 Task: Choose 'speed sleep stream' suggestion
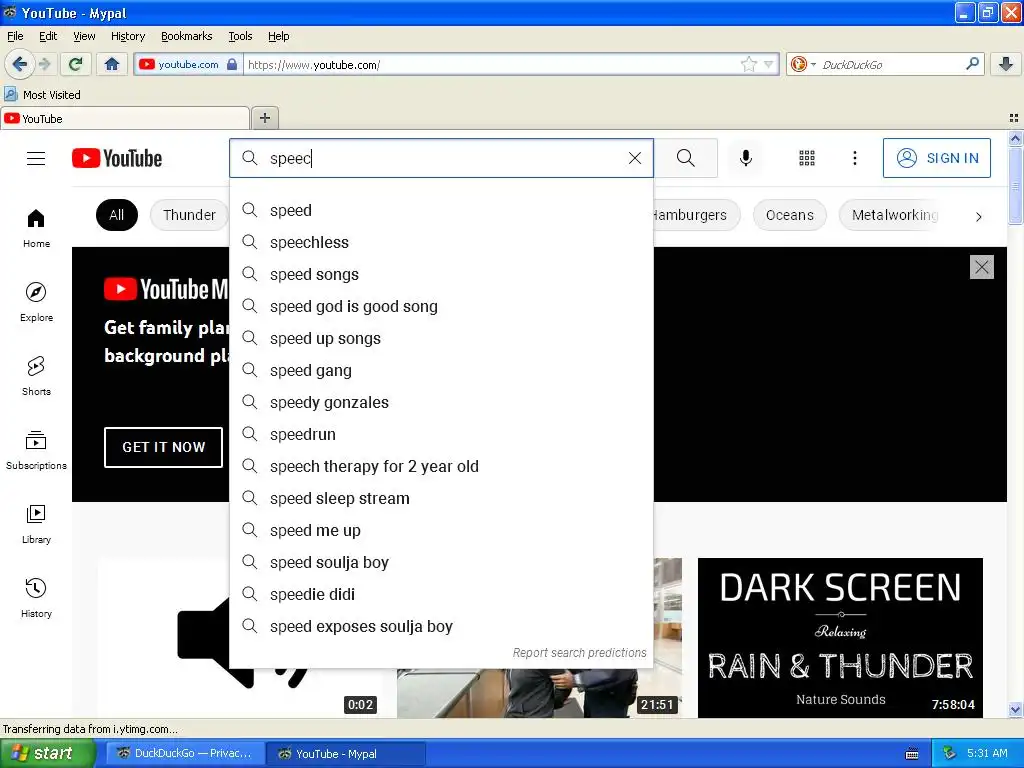pyautogui.click(x=441, y=498)
